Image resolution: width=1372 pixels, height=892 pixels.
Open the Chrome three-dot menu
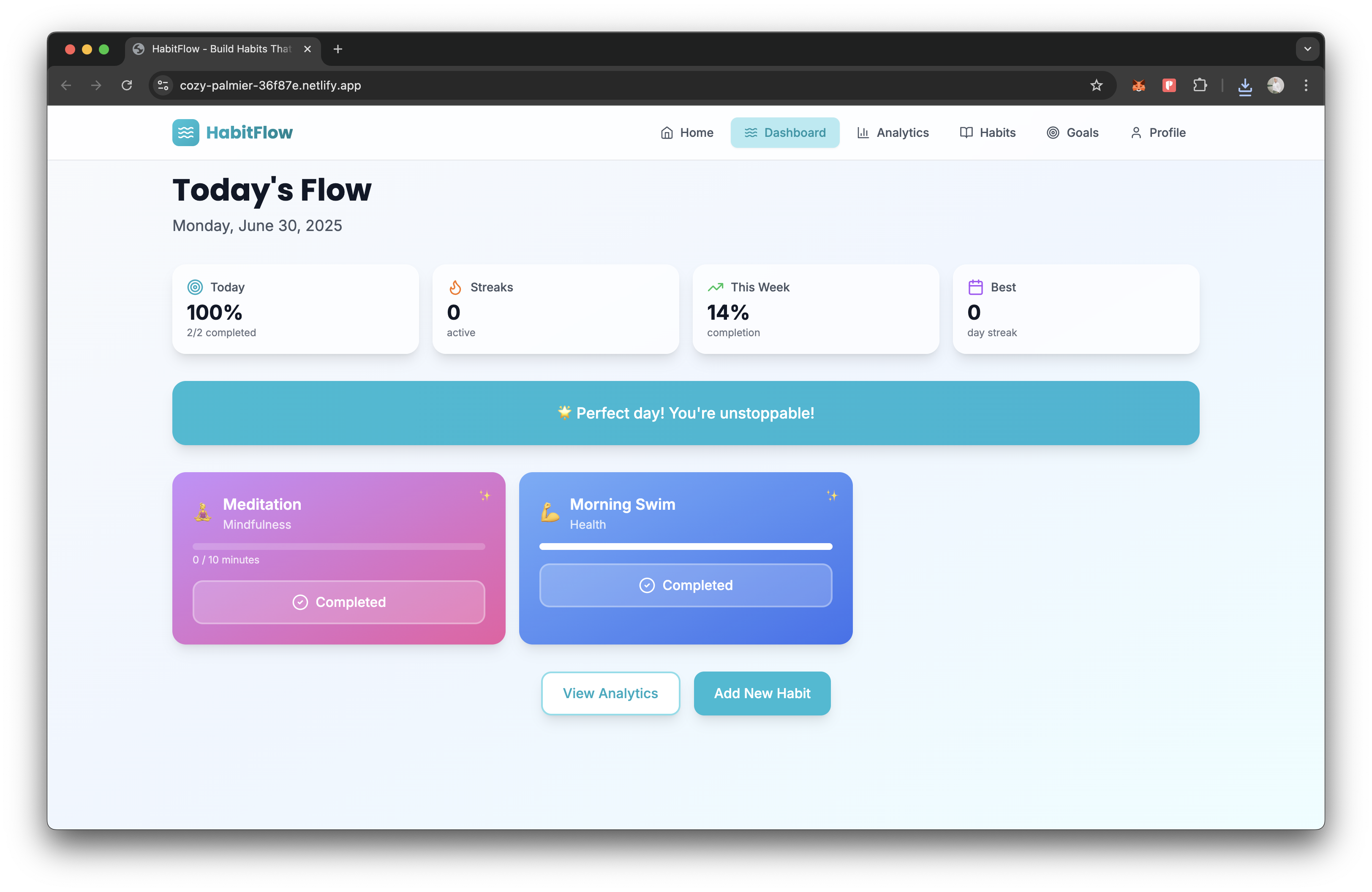tap(1306, 85)
